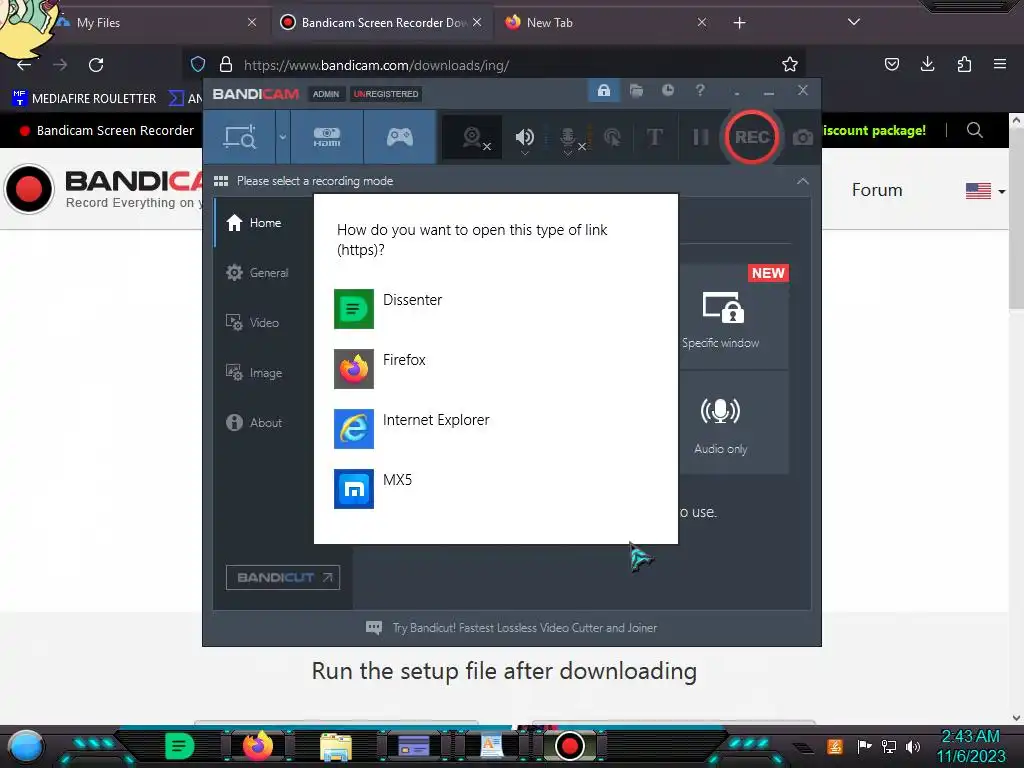Choose Internet Explorer to open link
1024x768 pixels.
(496, 429)
